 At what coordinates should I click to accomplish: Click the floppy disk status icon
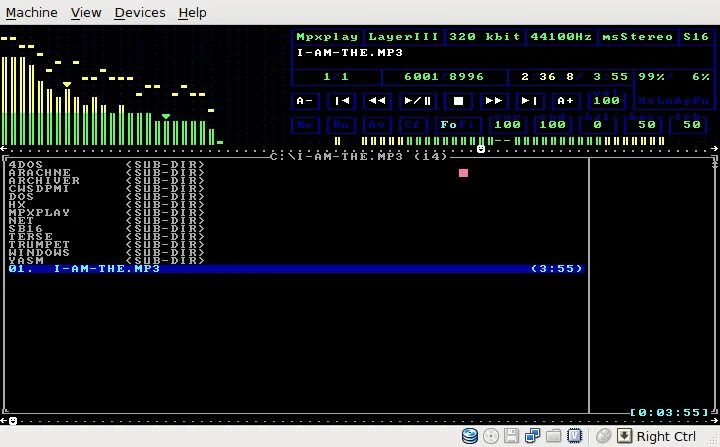(511, 436)
